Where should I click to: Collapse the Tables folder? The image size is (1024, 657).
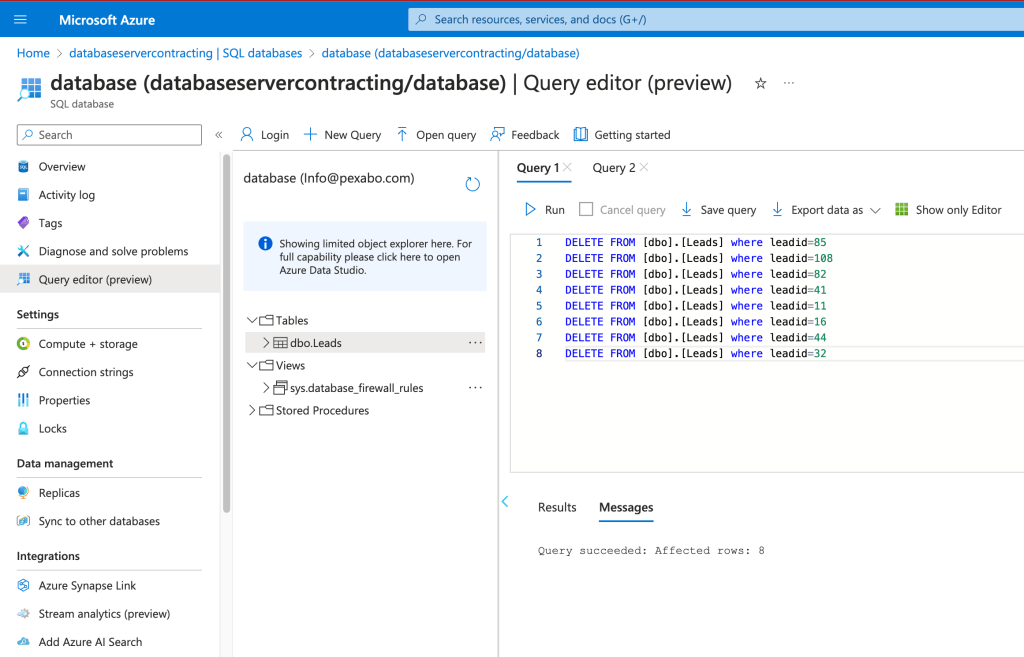click(251, 320)
